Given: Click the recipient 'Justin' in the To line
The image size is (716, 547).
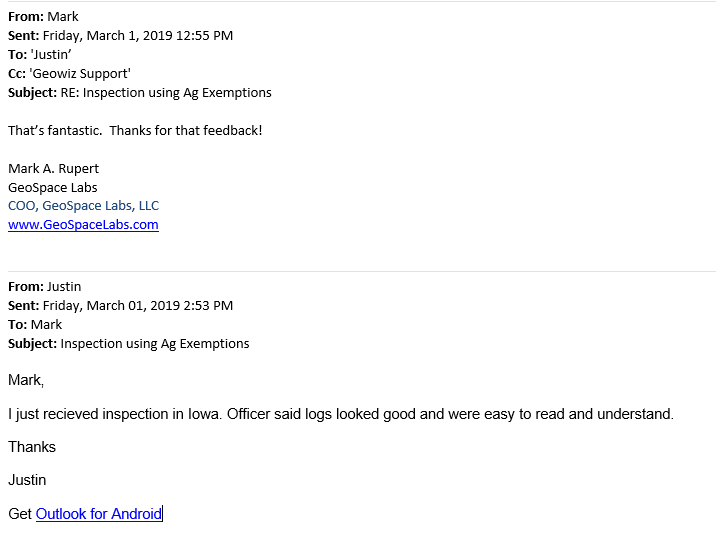Looking at the screenshot, I should [51, 54].
